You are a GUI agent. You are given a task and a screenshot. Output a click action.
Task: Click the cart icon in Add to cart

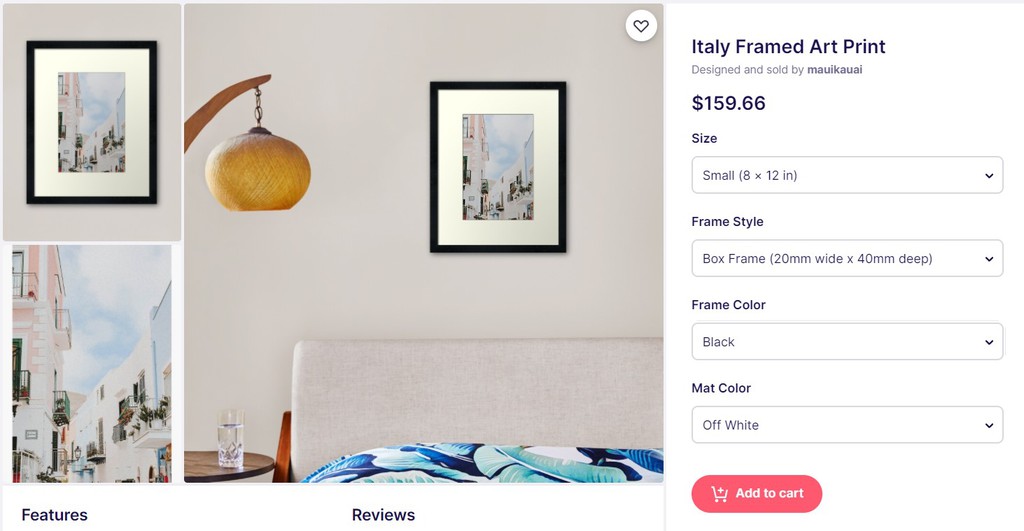point(719,494)
